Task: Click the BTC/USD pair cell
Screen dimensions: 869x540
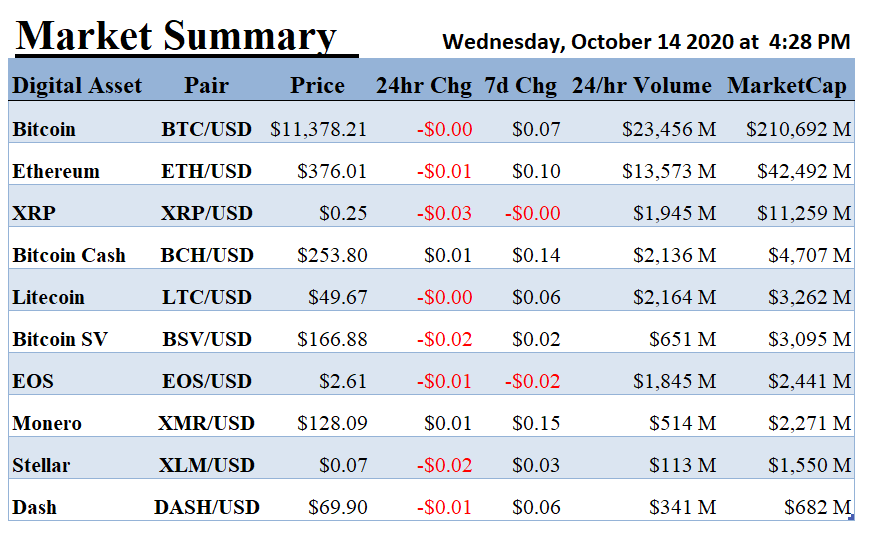Action: 207,129
